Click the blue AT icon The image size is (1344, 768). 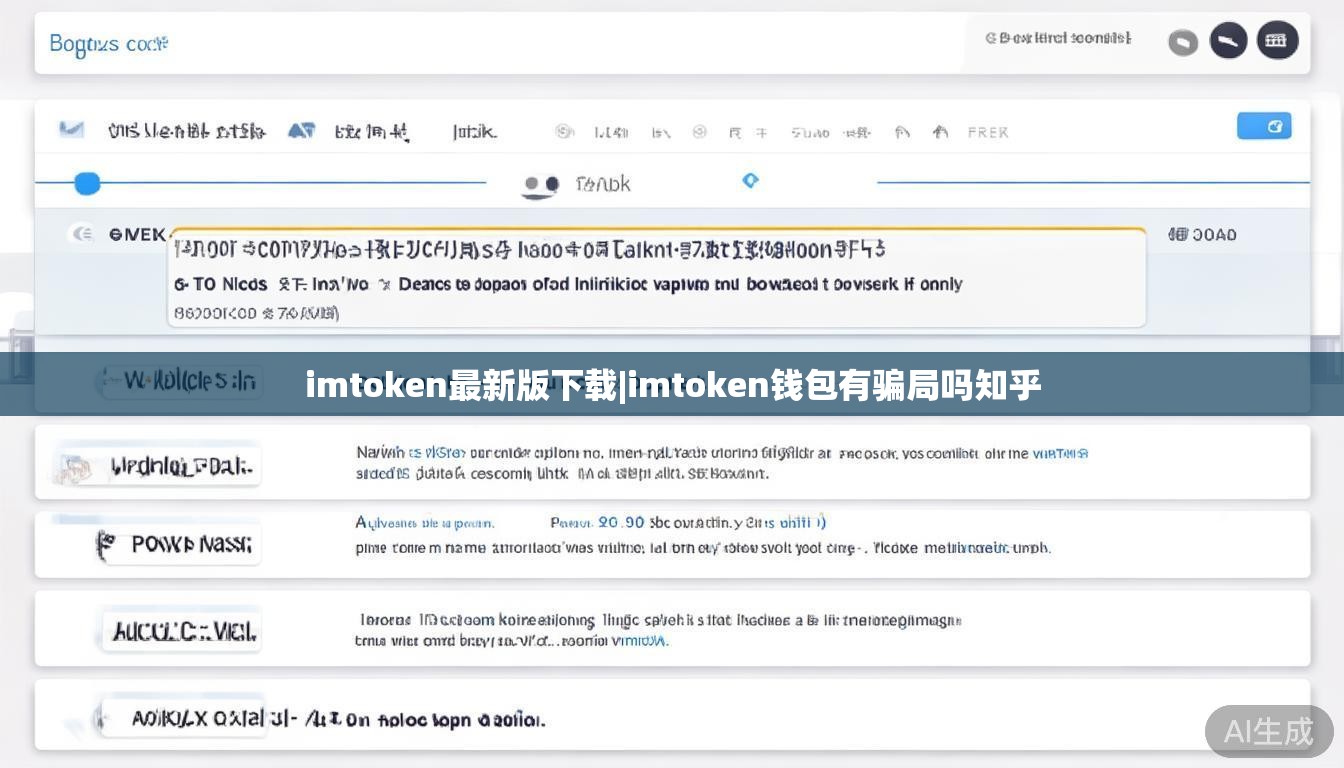tap(301, 131)
